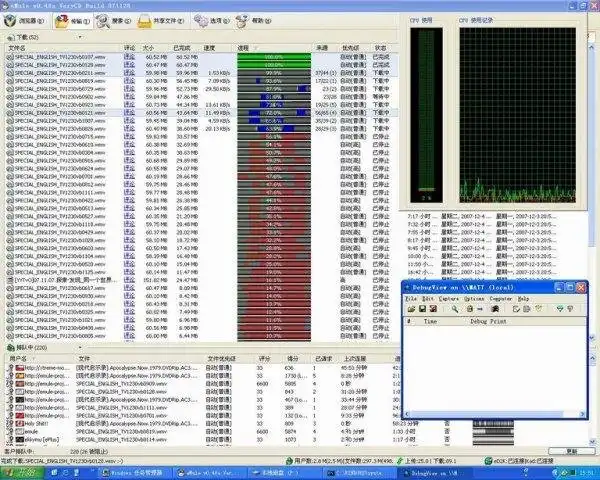
Task: Open the 搜索 search view
Action: click(114, 21)
